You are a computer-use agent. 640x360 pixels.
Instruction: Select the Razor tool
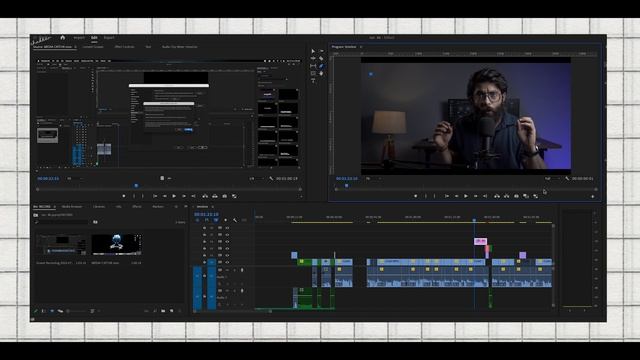click(x=321, y=58)
